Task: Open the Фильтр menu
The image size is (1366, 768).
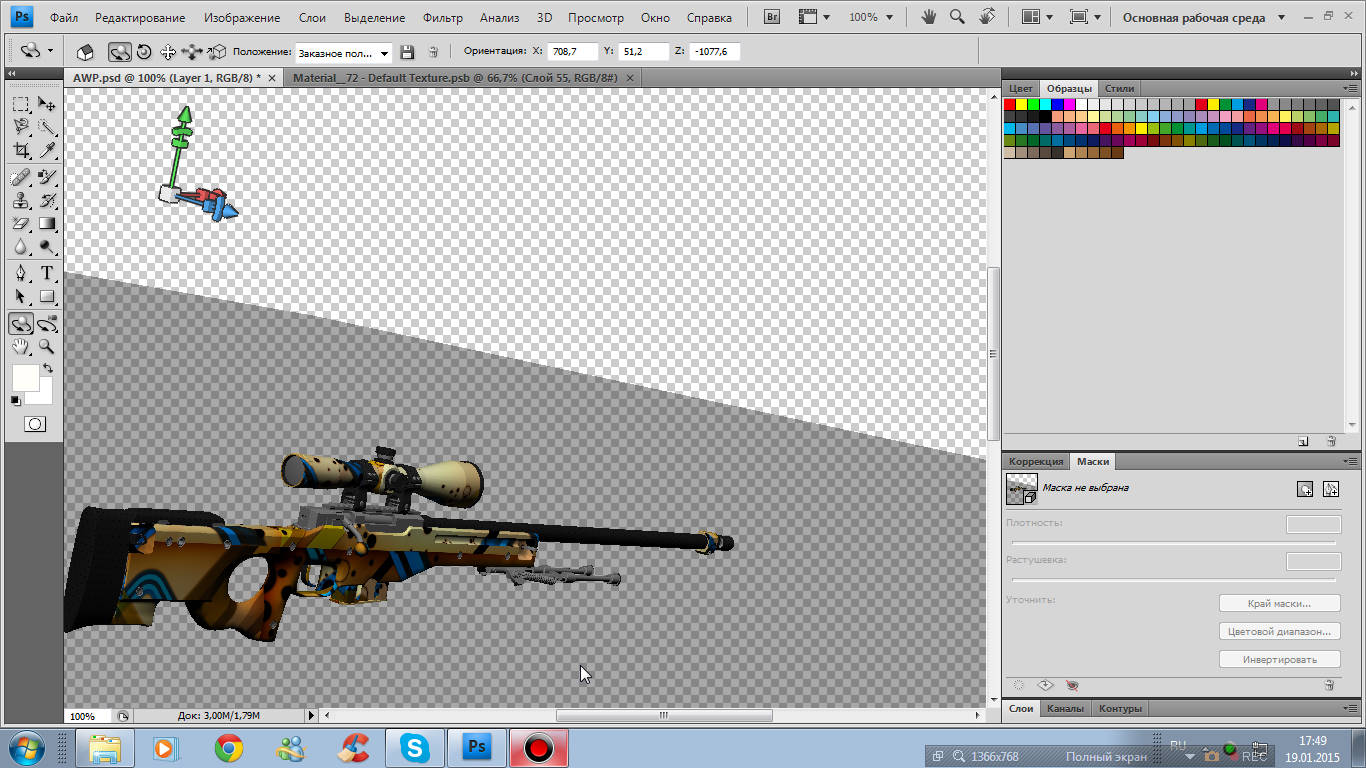Action: point(443,18)
